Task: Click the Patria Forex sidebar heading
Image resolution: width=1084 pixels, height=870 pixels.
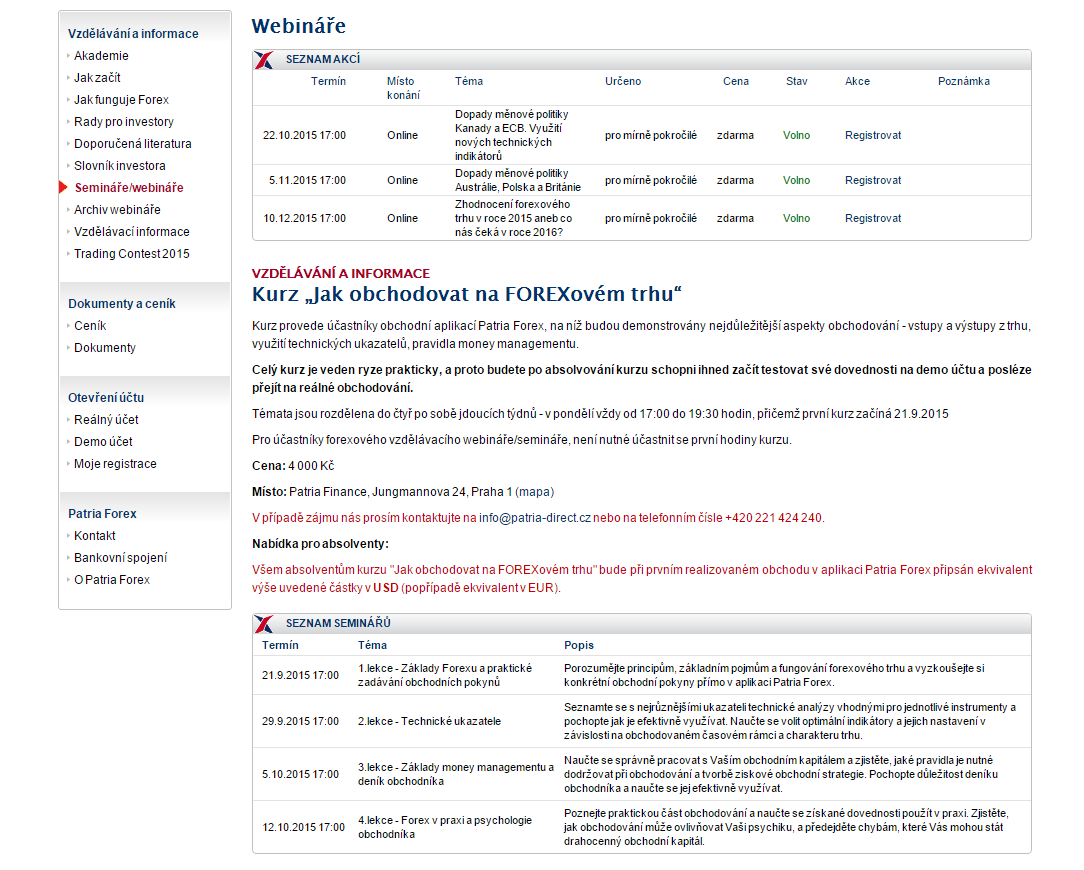Action: (x=102, y=515)
